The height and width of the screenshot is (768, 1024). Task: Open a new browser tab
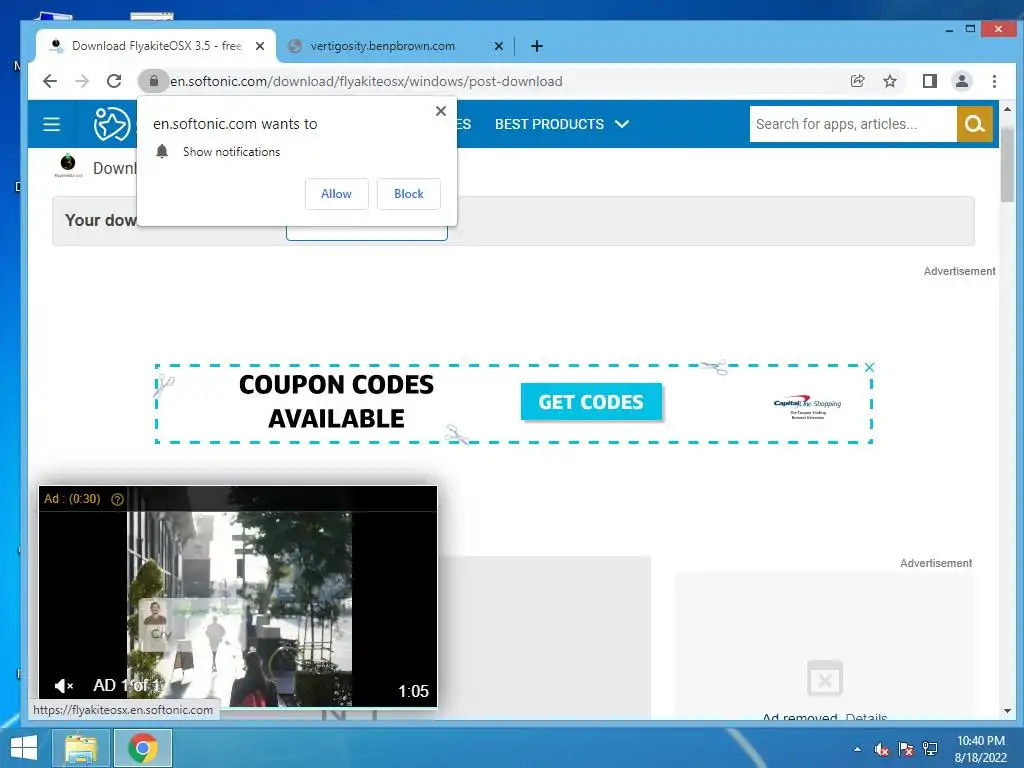point(537,46)
